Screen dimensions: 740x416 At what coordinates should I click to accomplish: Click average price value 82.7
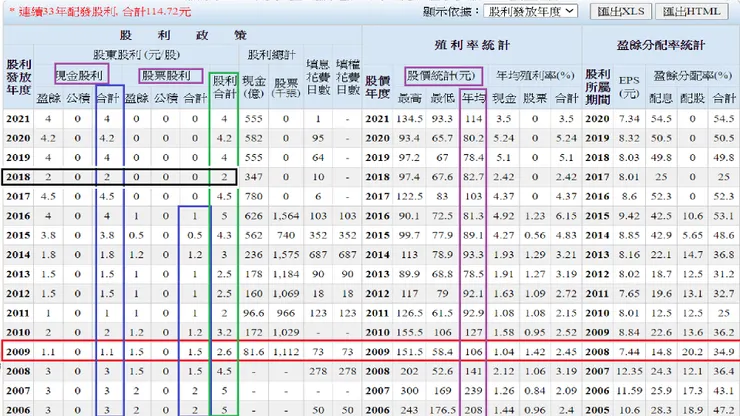coord(473,177)
